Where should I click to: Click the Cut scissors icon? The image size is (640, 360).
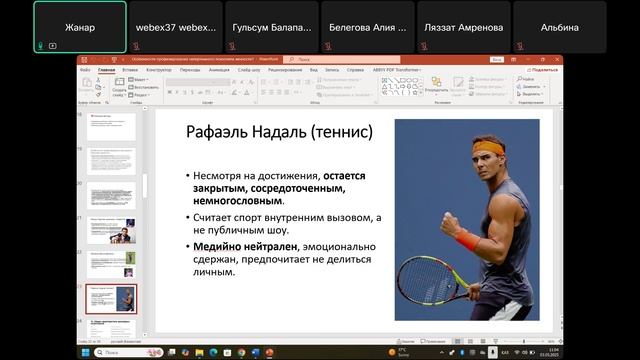(x=98, y=80)
